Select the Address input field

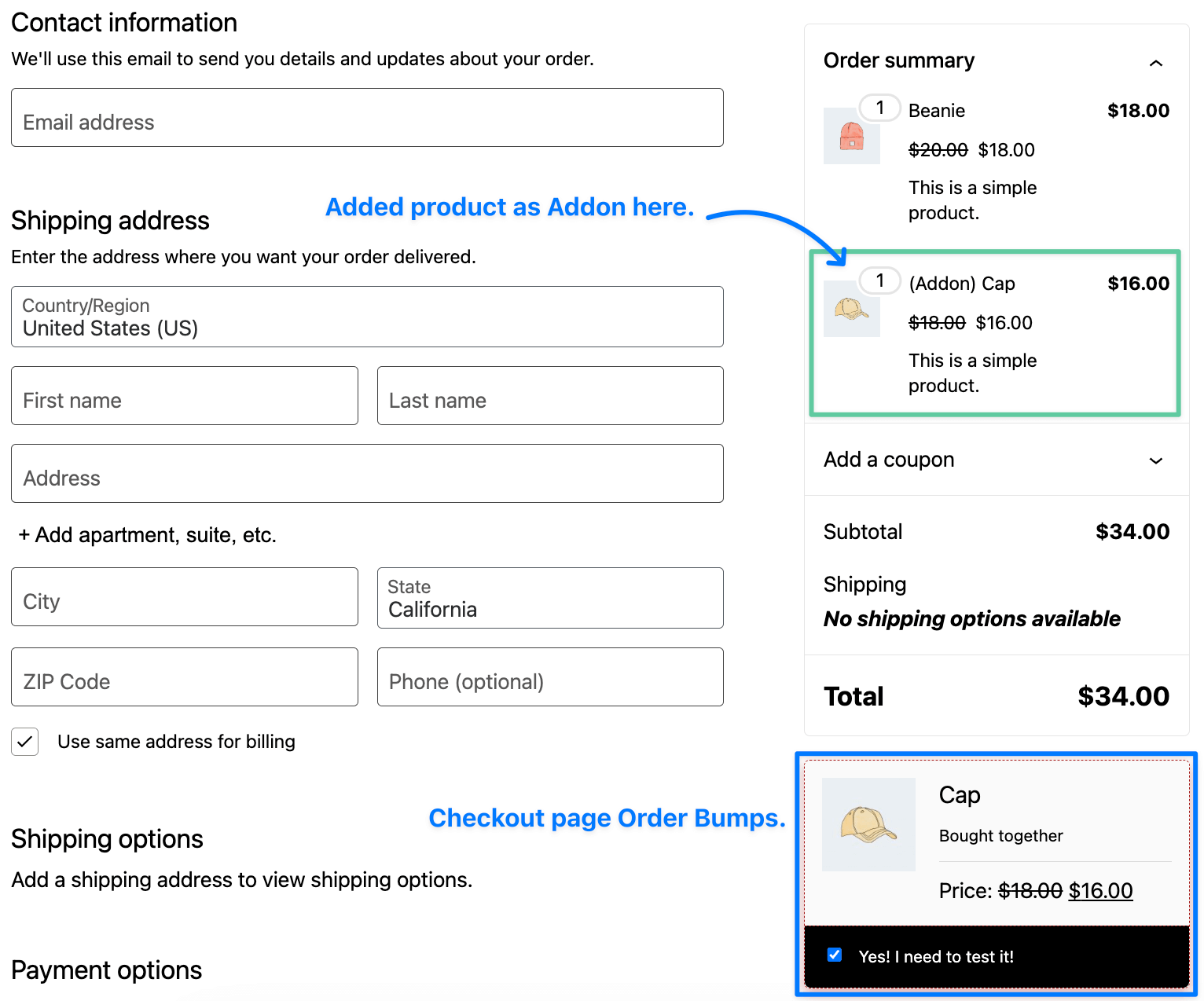coord(367,474)
